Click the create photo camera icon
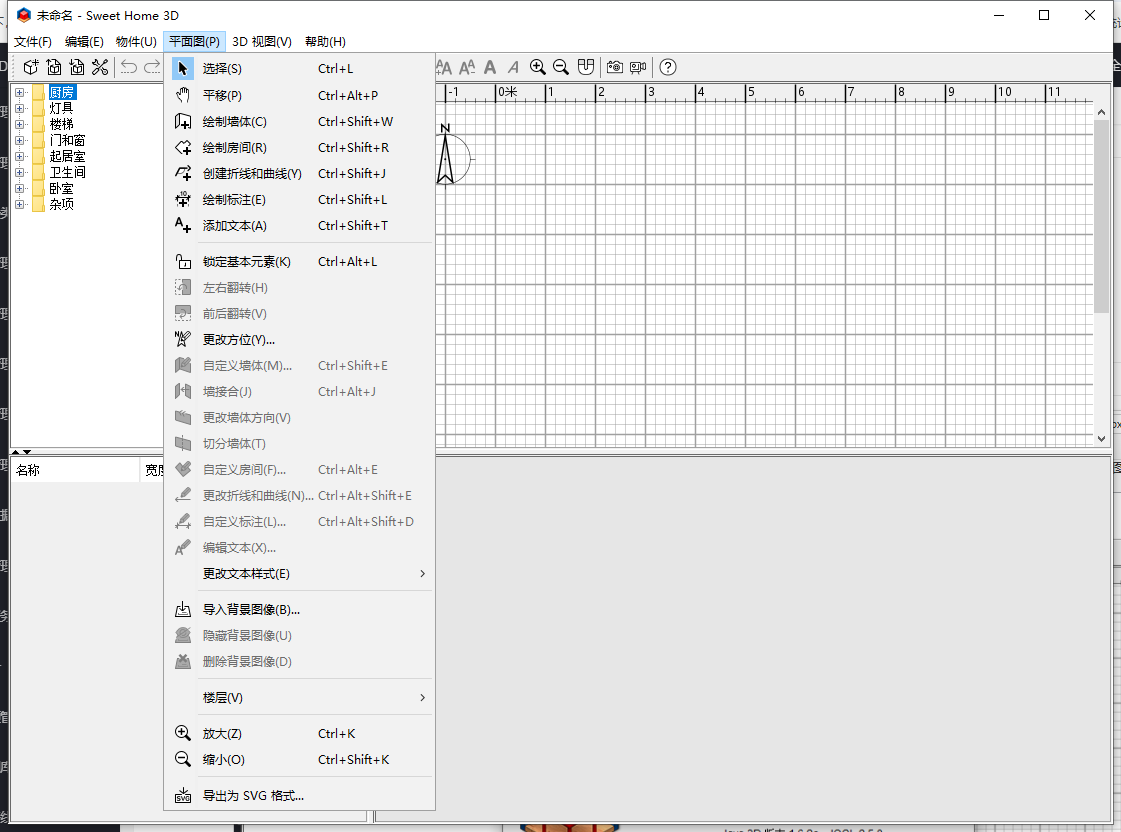This screenshot has width=1121, height=832. click(x=614, y=67)
